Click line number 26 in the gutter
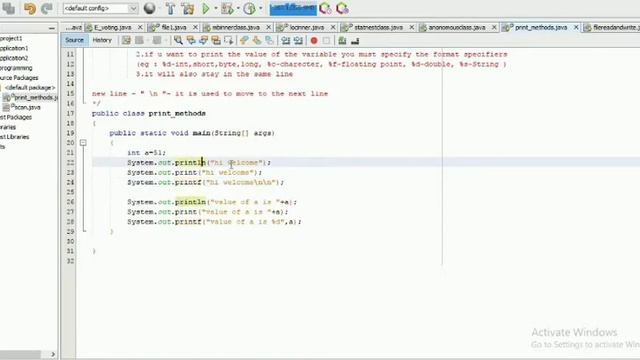The width and height of the screenshot is (640, 360). pyautogui.click(x=70, y=202)
